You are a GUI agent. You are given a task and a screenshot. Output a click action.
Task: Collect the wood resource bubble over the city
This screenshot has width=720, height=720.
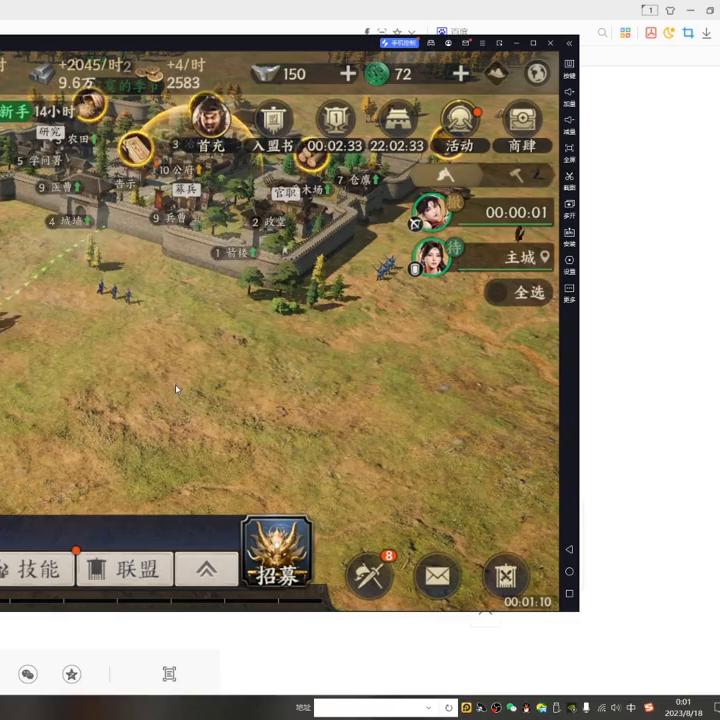(x=312, y=157)
